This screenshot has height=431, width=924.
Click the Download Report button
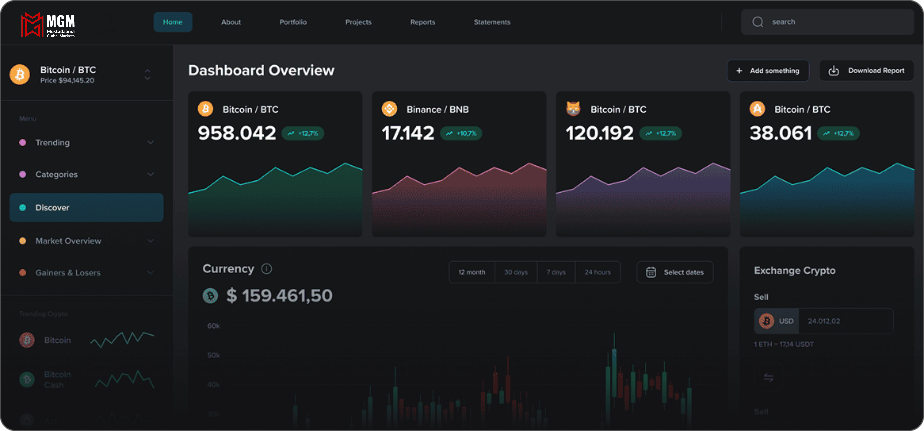867,71
